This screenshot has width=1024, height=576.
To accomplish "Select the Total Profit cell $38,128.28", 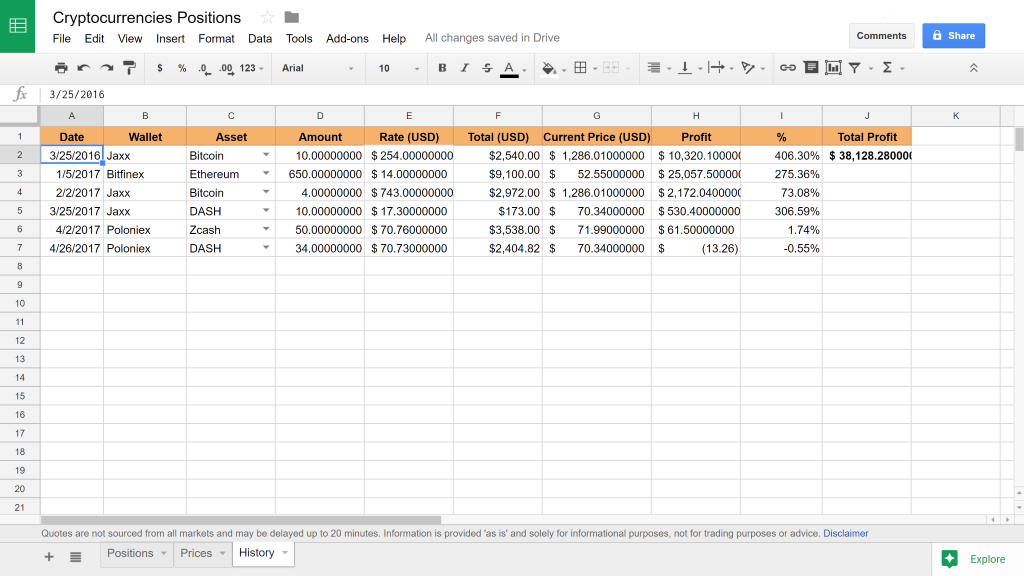I will [x=867, y=155].
